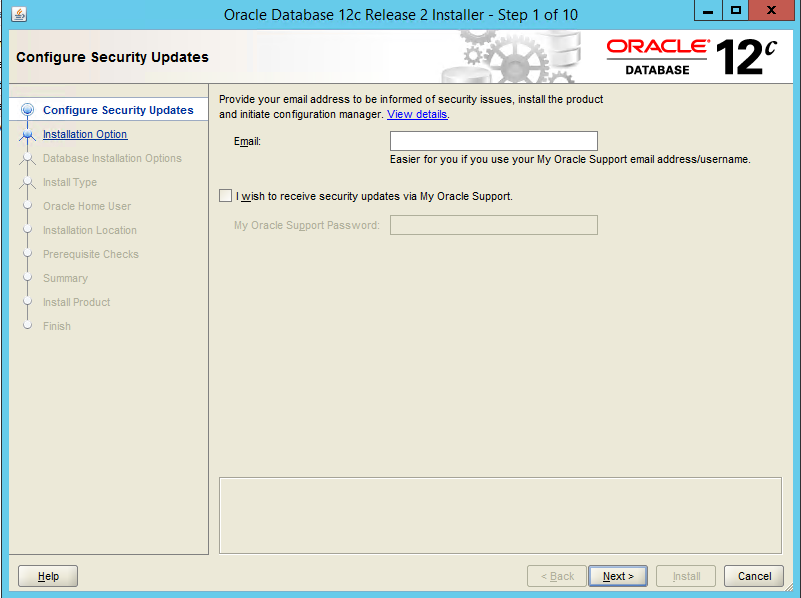Click the disabled Install button

coord(686,576)
